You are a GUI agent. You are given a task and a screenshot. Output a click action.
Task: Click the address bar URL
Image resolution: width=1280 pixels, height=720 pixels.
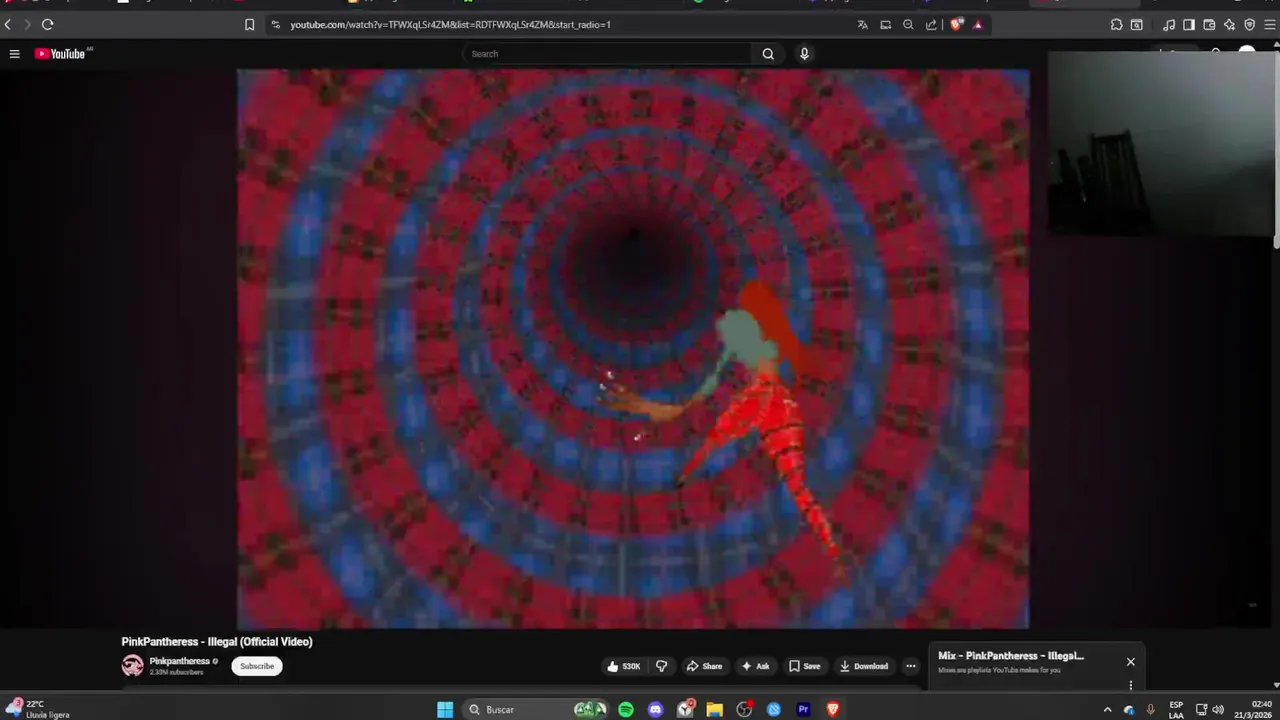[x=450, y=24]
